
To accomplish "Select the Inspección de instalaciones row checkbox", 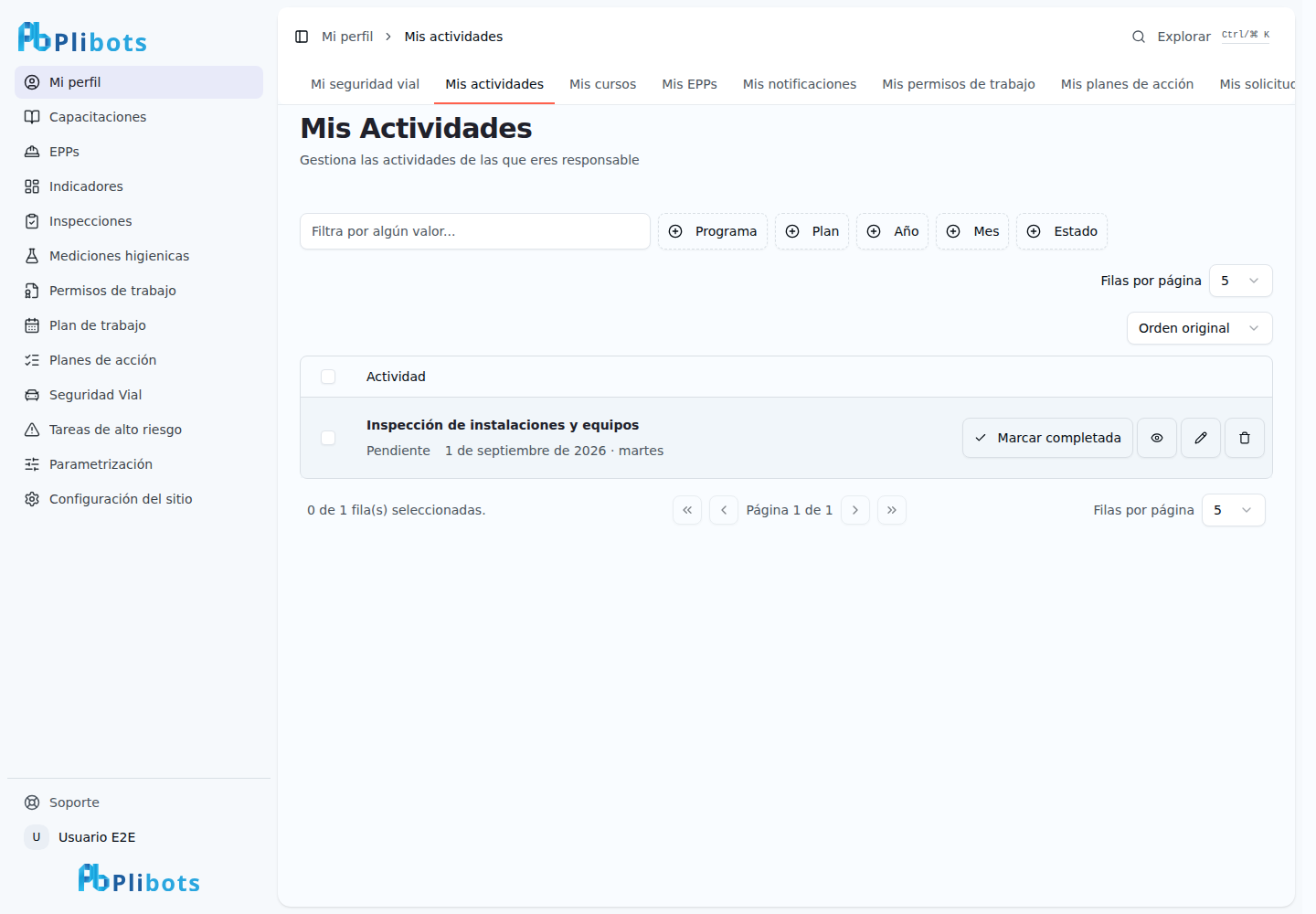I will point(328,438).
